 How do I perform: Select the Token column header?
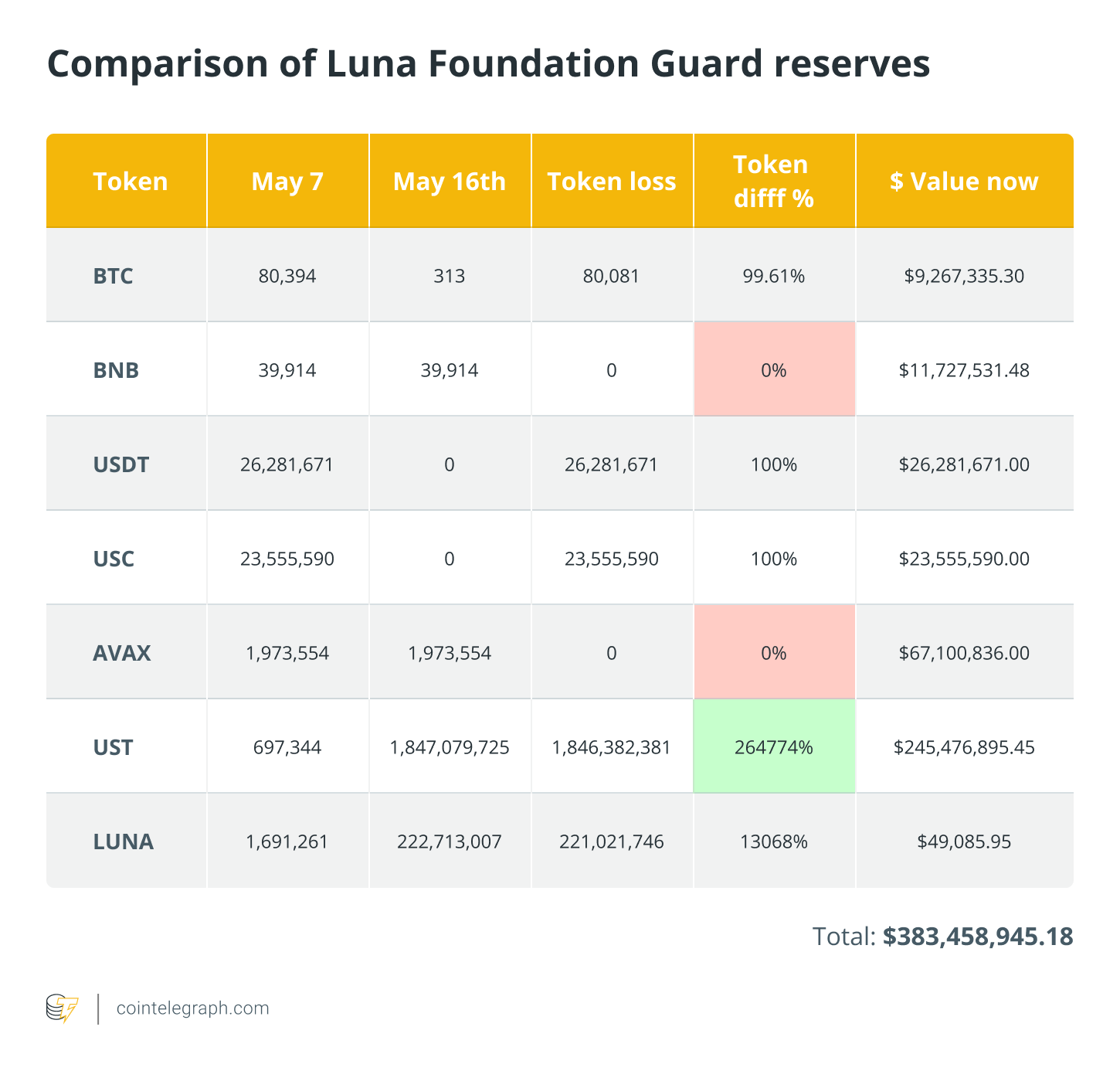[130, 182]
